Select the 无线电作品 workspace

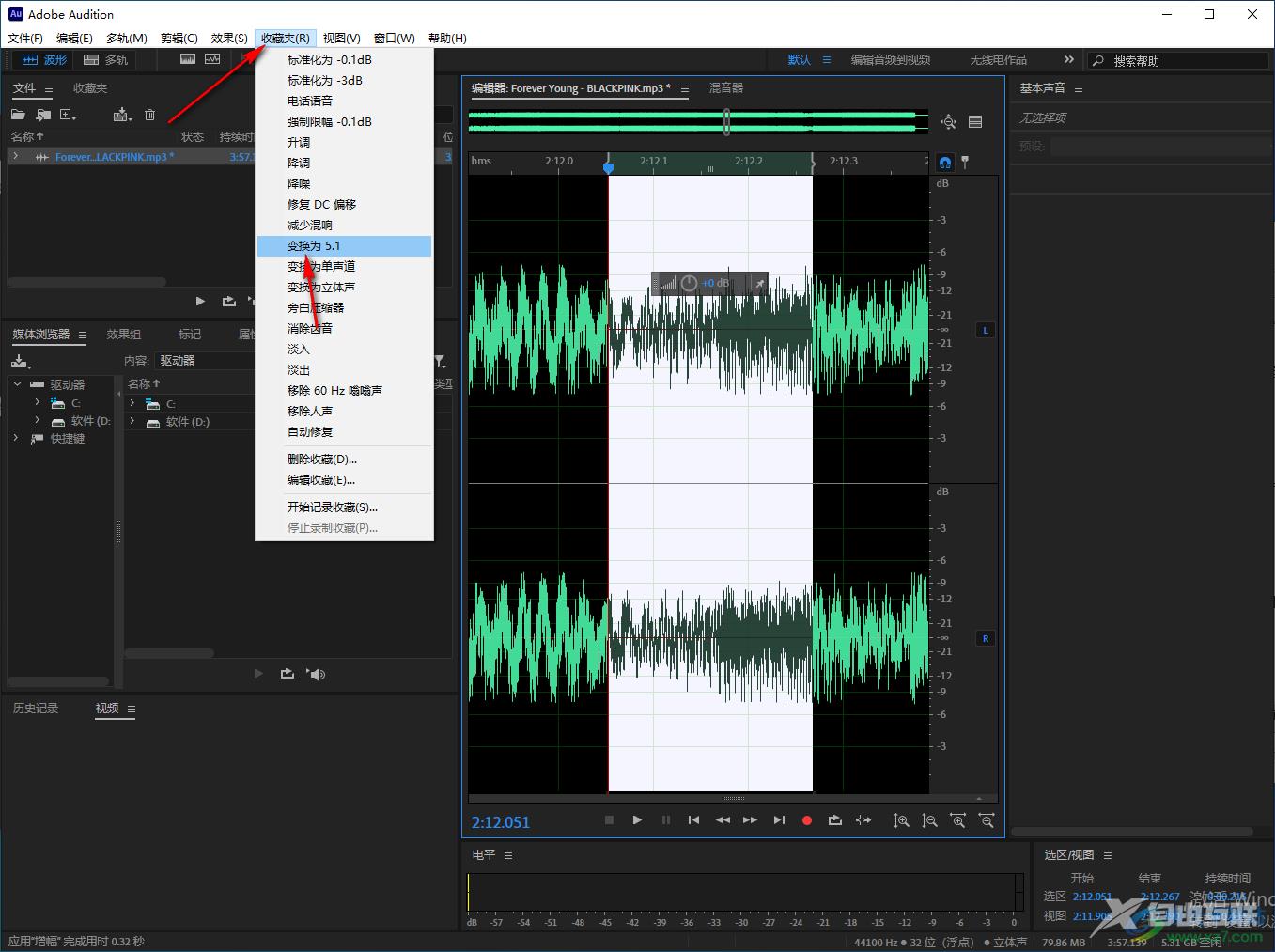click(x=998, y=59)
